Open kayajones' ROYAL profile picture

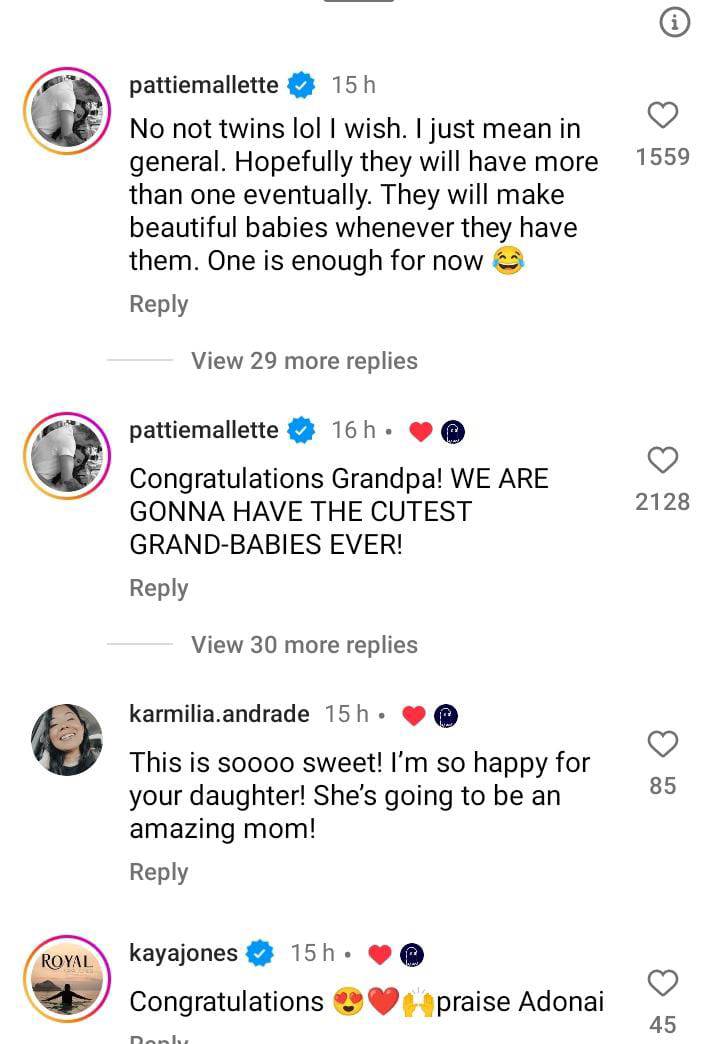[68, 978]
